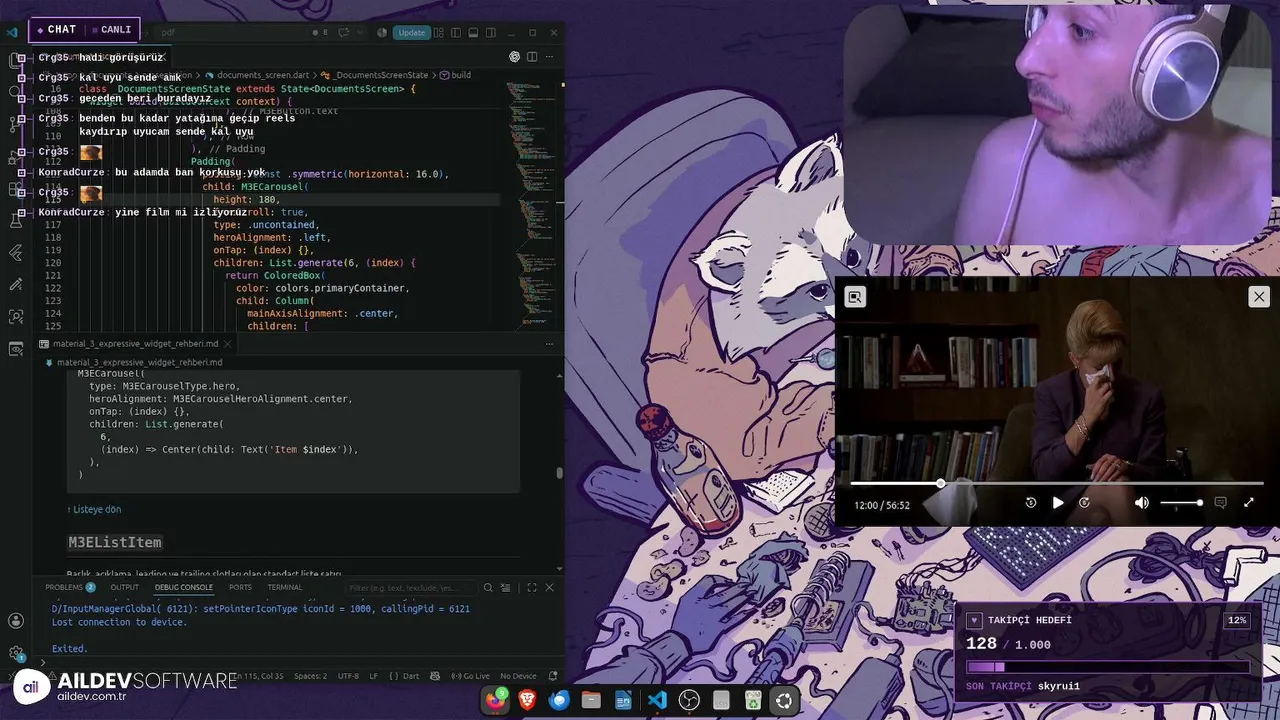Open the Trash in the dock

tap(753, 700)
